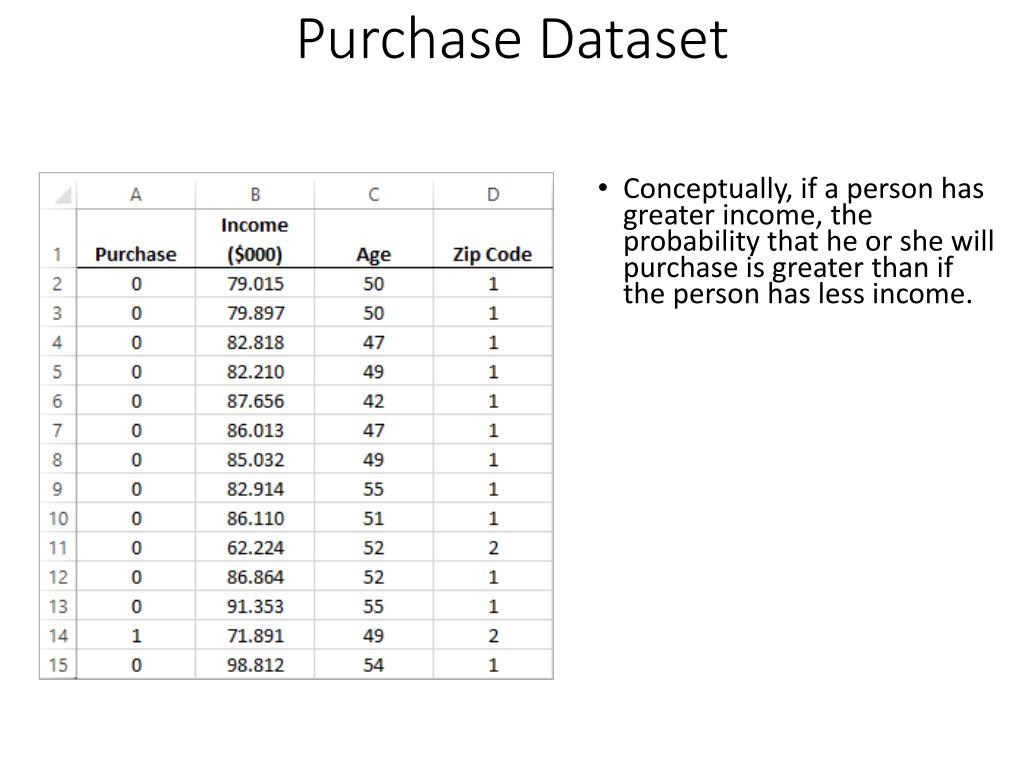
Task: Select column D header
Action: pyautogui.click(x=493, y=194)
